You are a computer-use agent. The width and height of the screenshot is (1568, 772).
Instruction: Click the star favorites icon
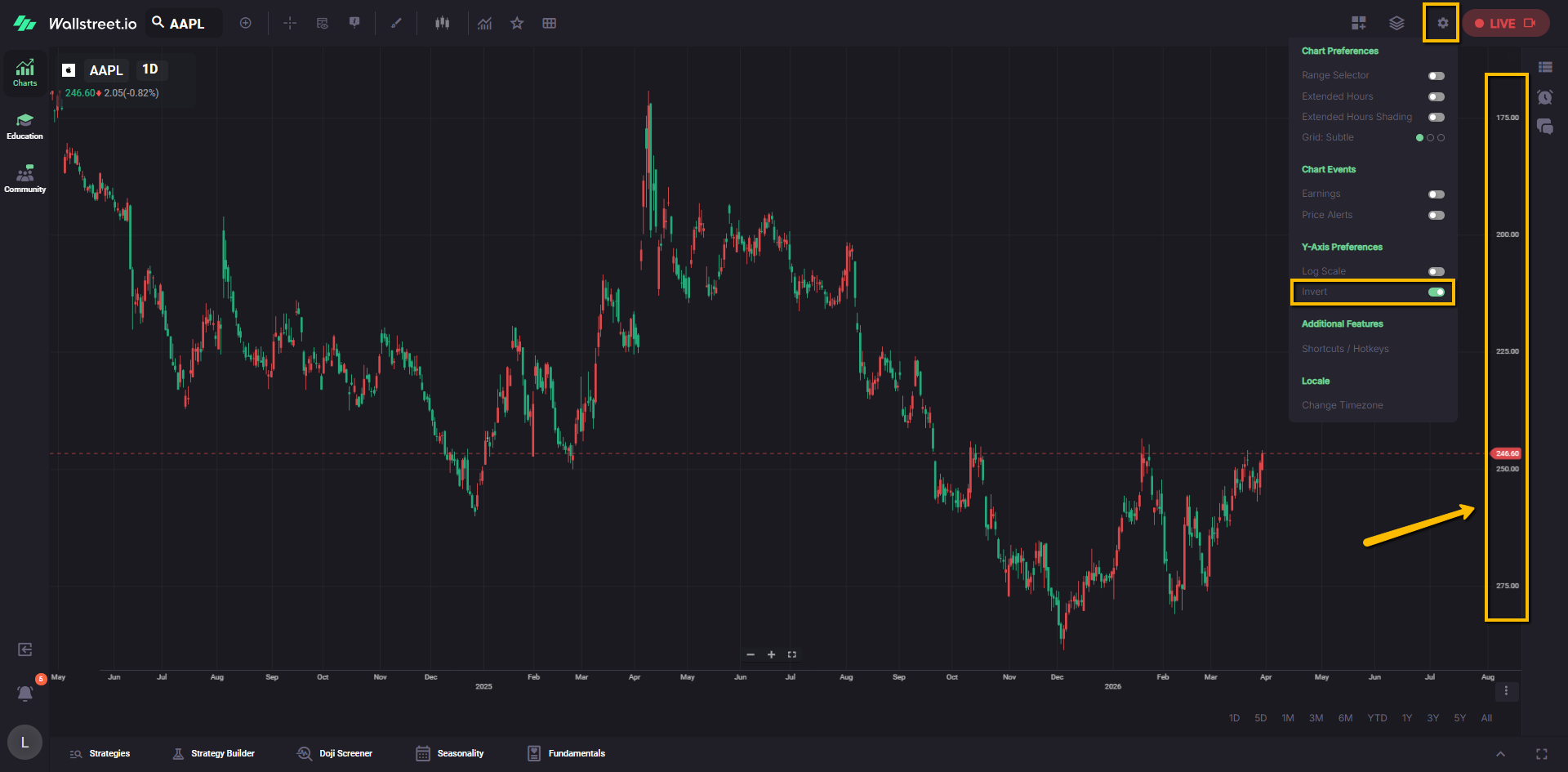coord(517,23)
